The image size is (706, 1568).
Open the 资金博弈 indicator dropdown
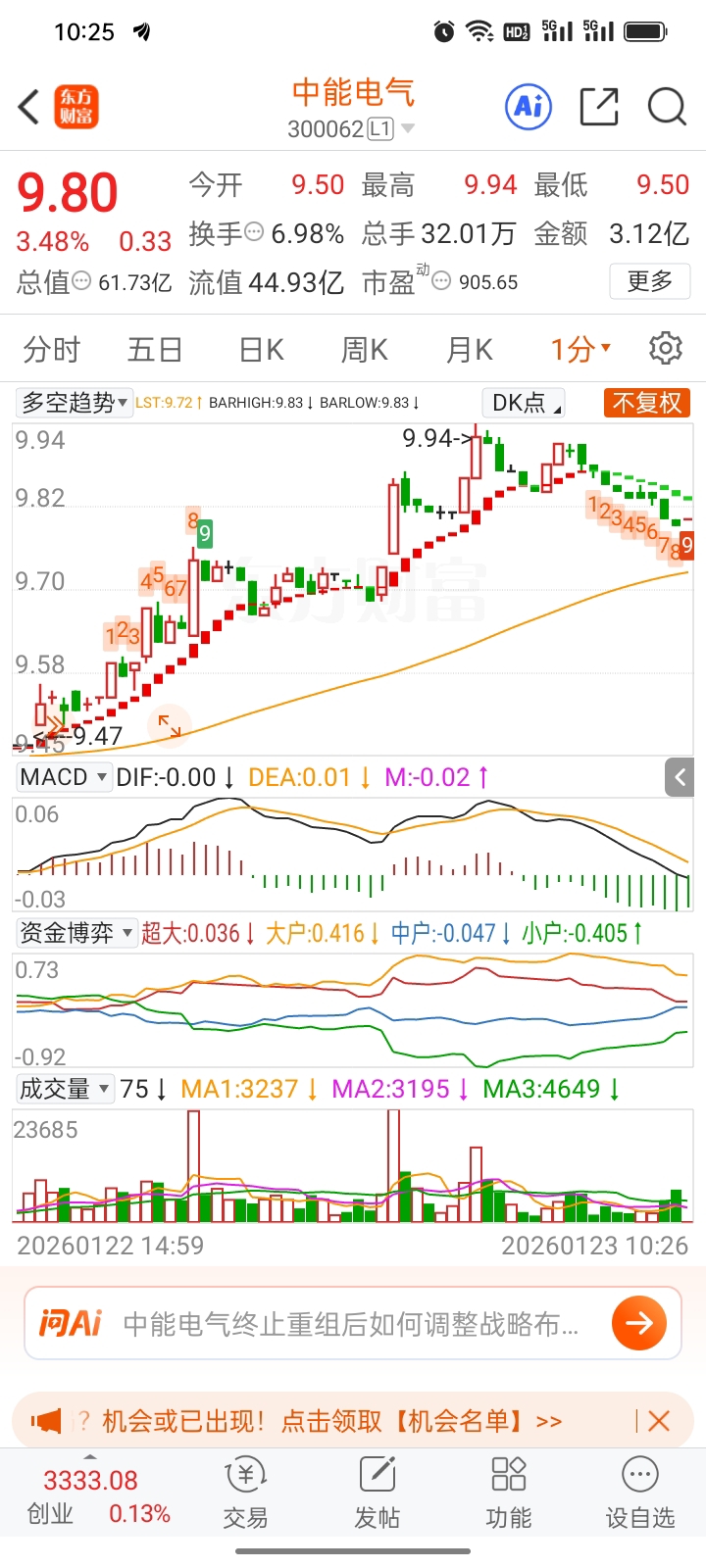coord(76,933)
